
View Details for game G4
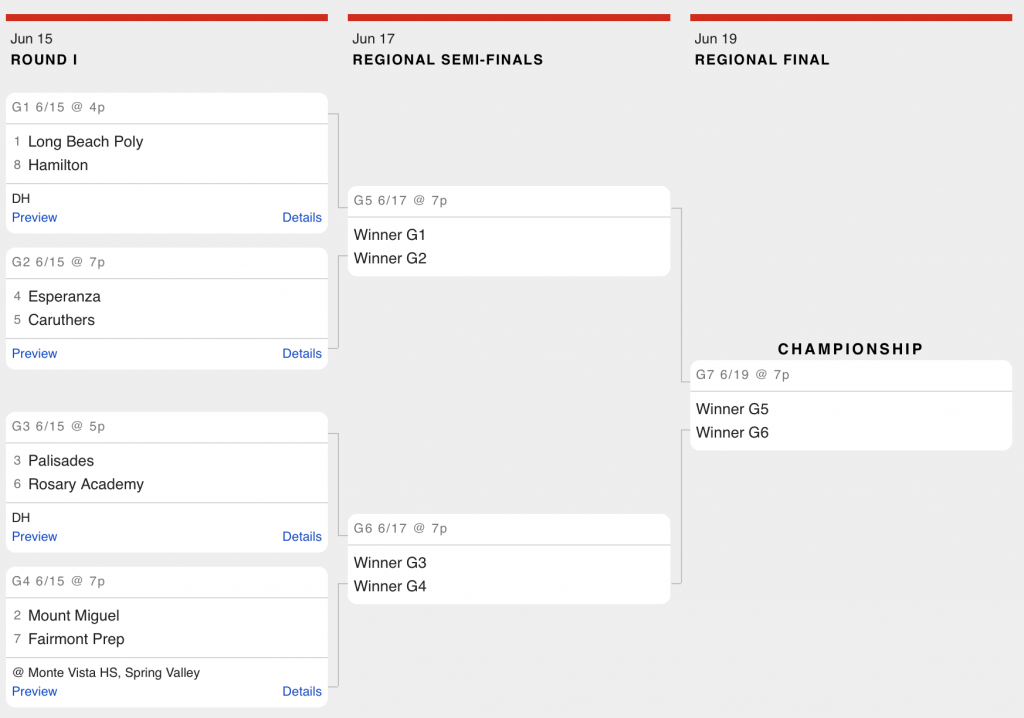pyautogui.click(x=302, y=691)
